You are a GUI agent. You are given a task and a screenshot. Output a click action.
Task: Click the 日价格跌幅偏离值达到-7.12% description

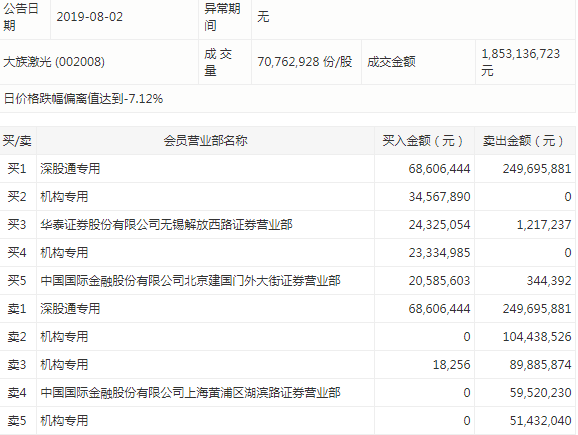click(x=83, y=98)
